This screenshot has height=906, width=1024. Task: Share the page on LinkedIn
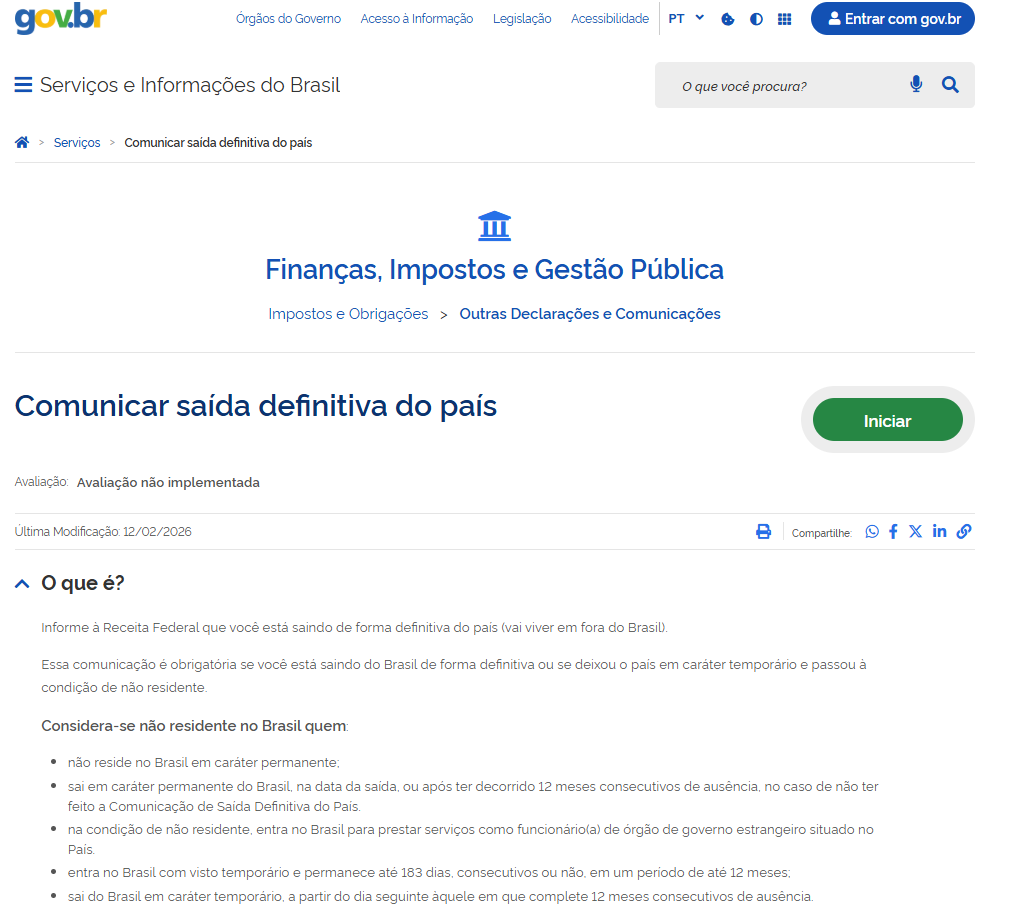[x=939, y=531]
